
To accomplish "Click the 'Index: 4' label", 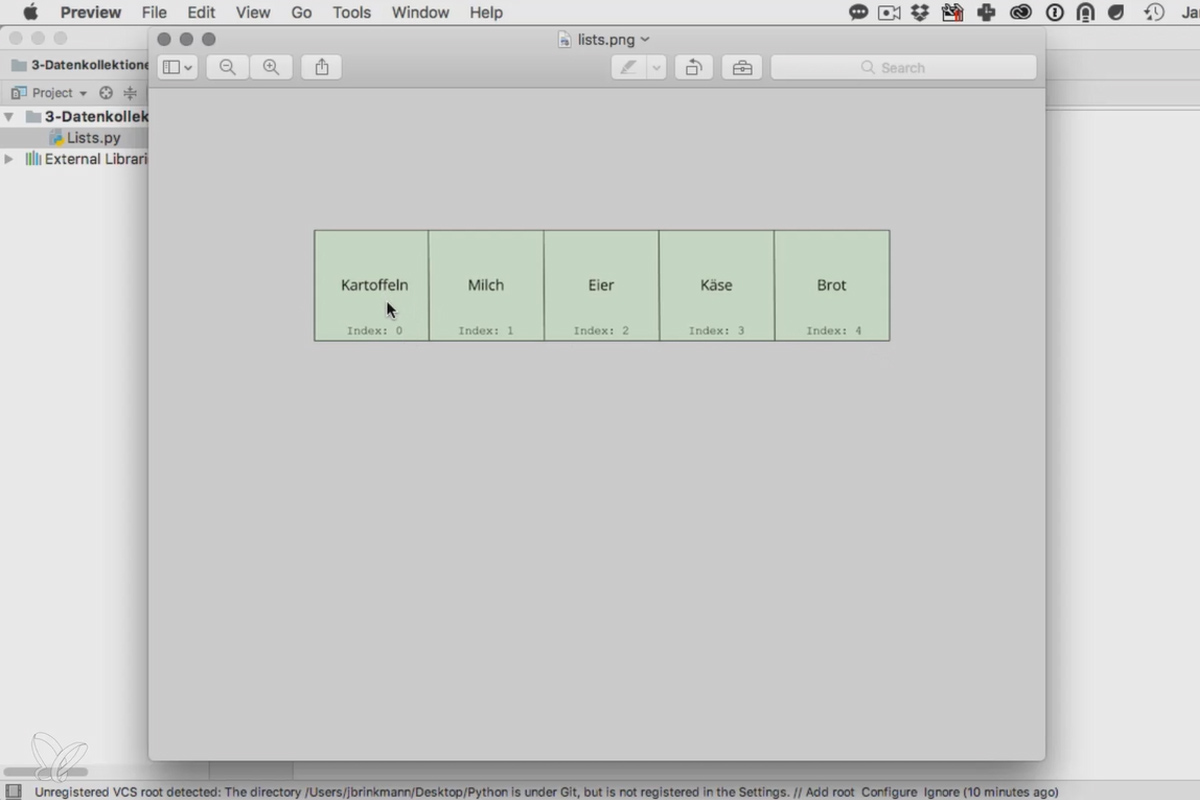I will click(x=834, y=330).
